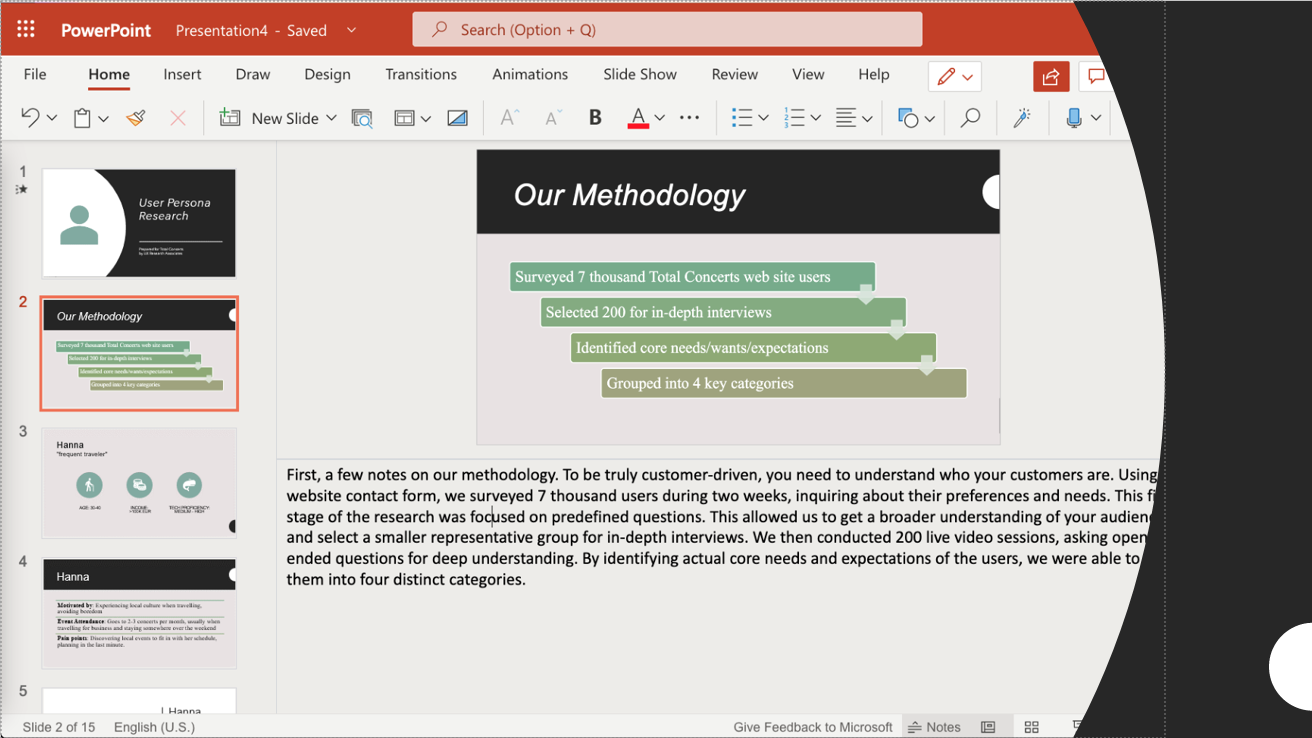Open the Transitions tab

click(421, 74)
